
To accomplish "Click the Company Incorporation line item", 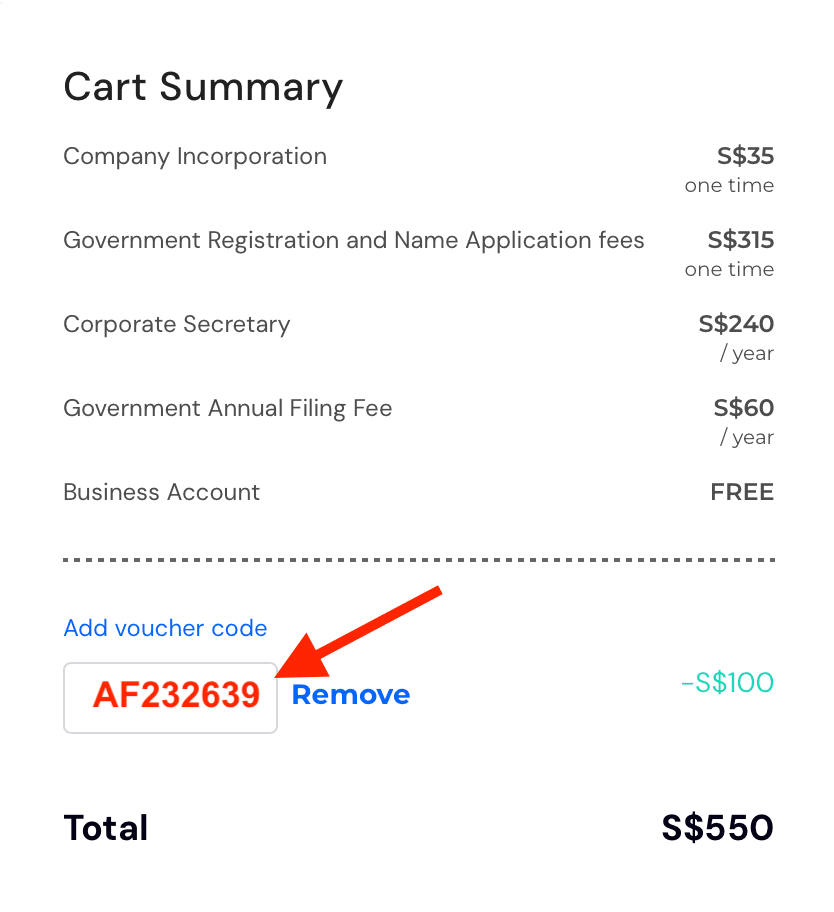I will pos(195,156).
